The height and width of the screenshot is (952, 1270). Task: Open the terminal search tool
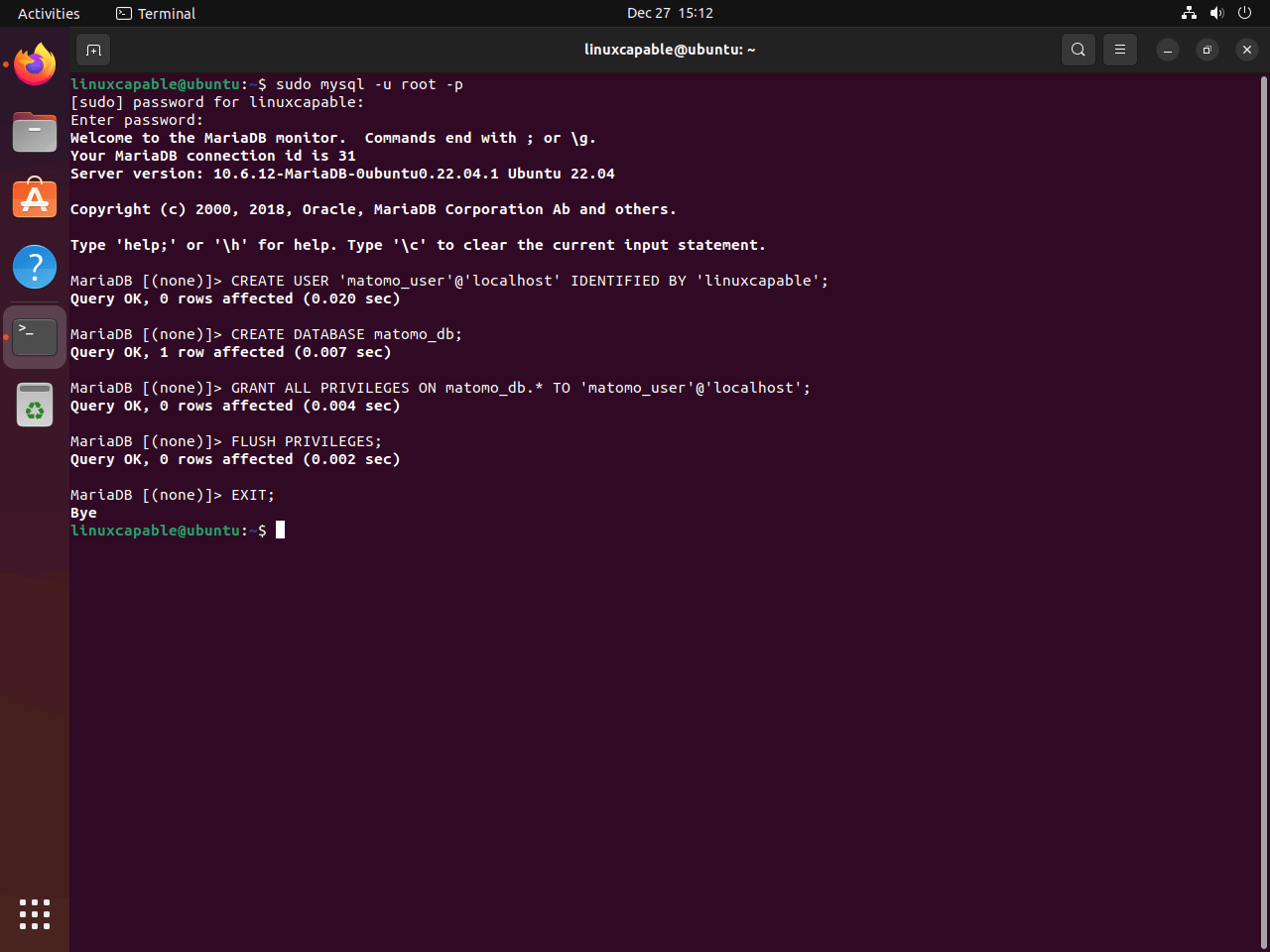tap(1079, 50)
